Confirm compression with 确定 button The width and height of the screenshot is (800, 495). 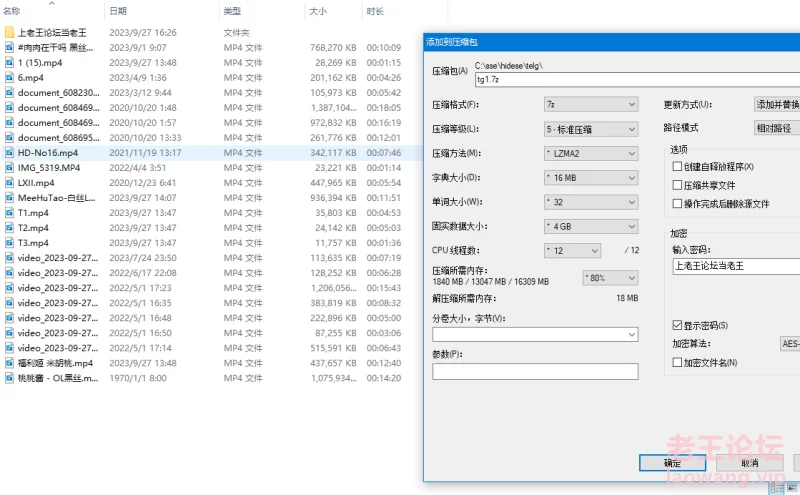click(x=672, y=463)
